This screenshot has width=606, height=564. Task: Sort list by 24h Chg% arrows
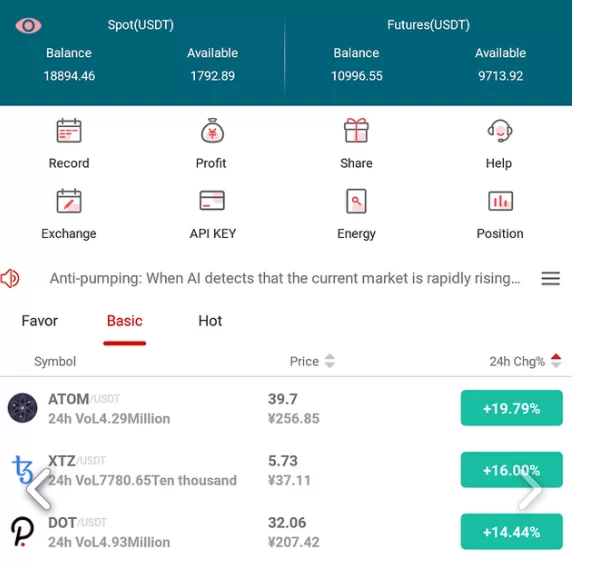point(556,361)
